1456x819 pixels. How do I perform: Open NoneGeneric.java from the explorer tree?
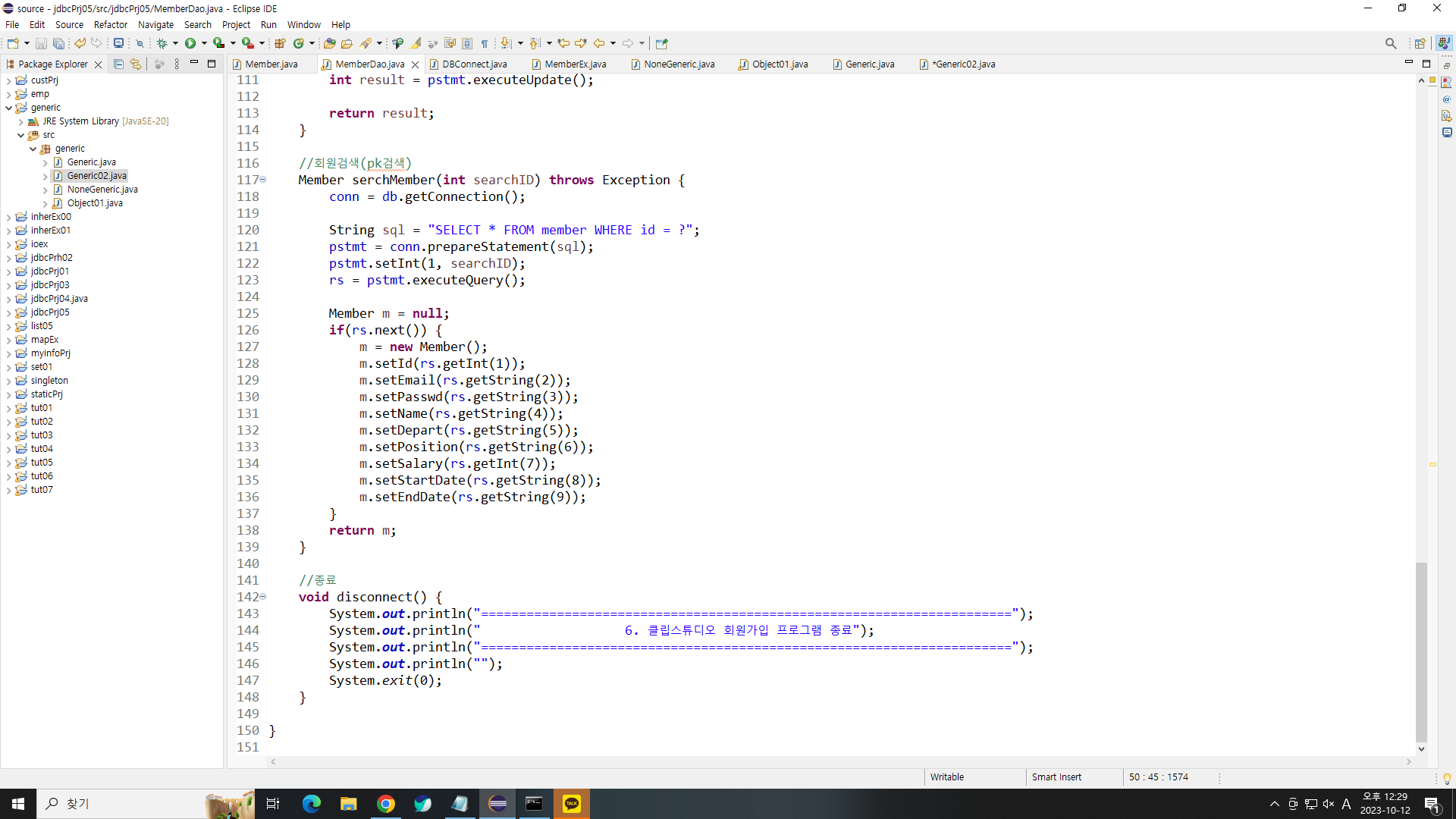coord(102,190)
